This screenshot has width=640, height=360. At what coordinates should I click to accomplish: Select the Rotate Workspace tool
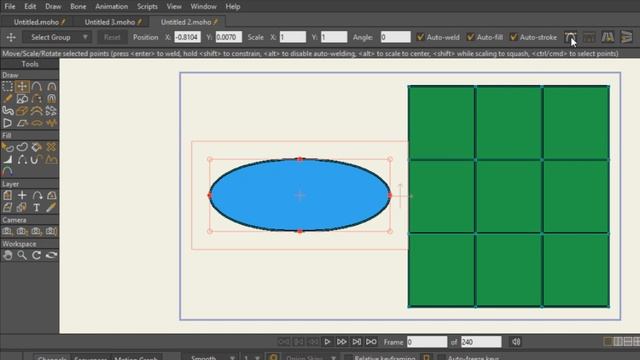(x=37, y=256)
